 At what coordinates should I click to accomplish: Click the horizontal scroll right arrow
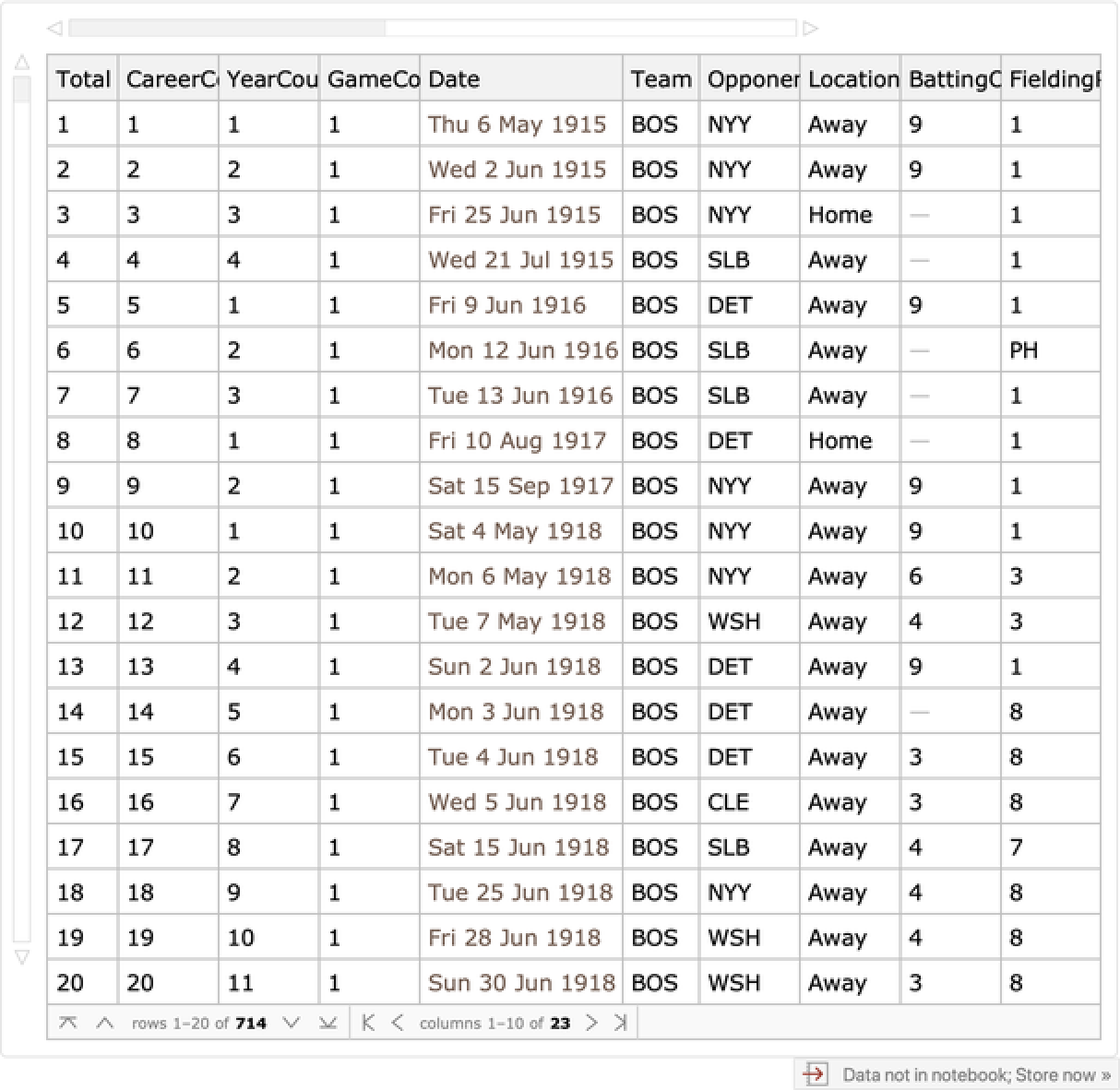tap(811, 29)
